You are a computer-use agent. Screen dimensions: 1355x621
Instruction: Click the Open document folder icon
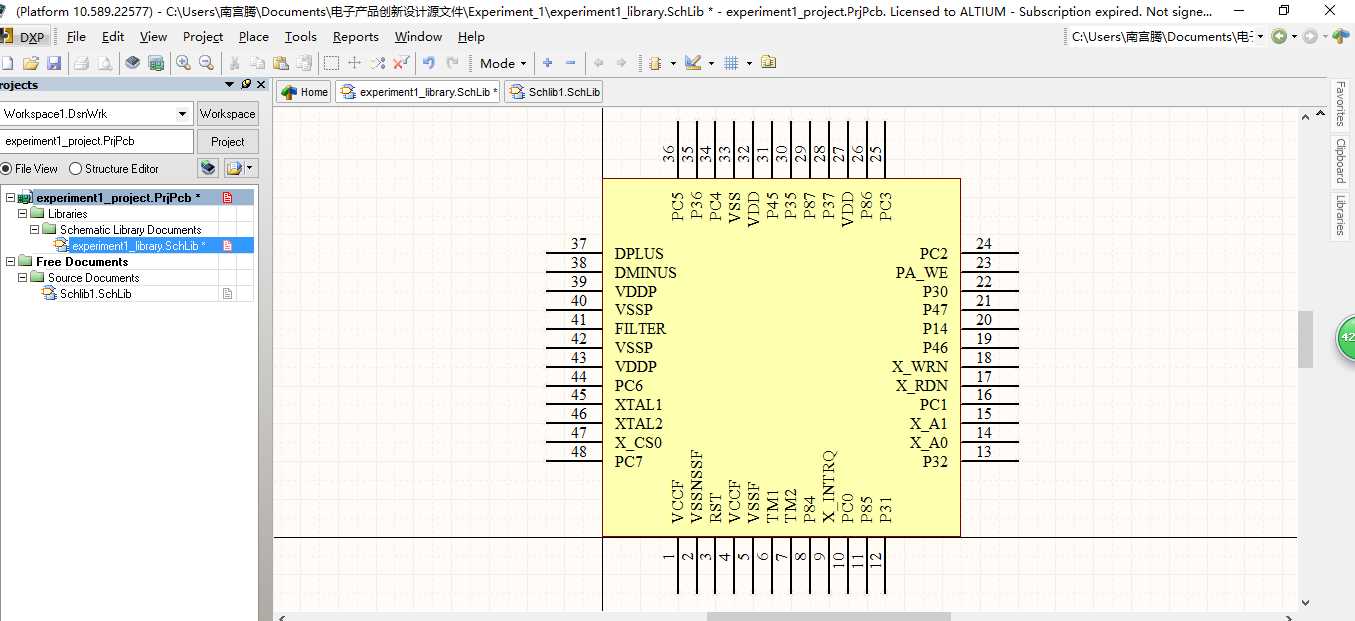tap(31, 63)
